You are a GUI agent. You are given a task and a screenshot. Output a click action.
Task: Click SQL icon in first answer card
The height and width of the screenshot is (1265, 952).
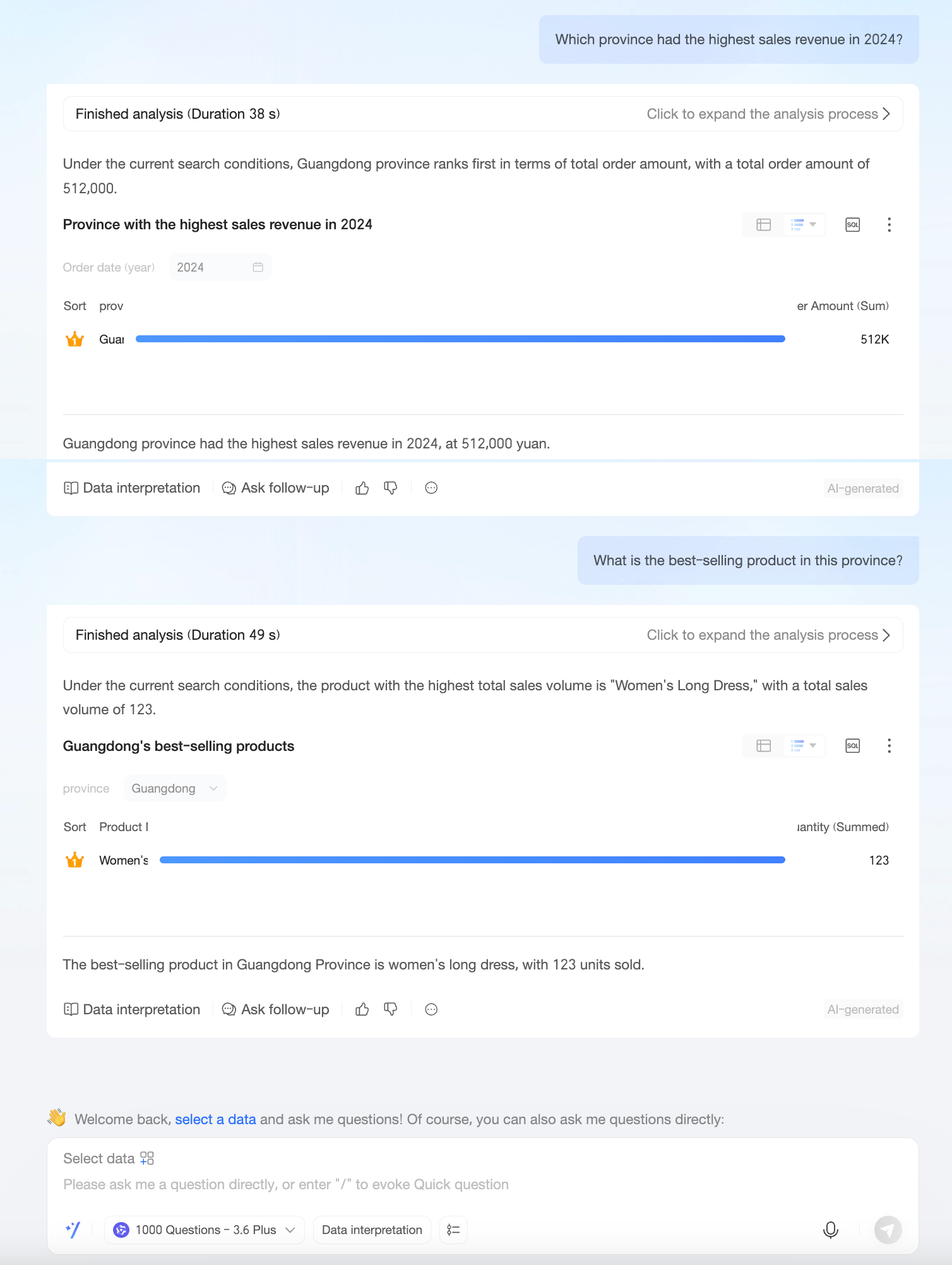pos(852,225)
